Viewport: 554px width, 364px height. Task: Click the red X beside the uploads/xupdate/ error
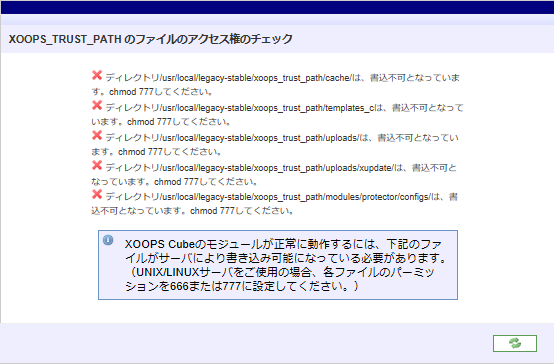[x=97, y=165]
